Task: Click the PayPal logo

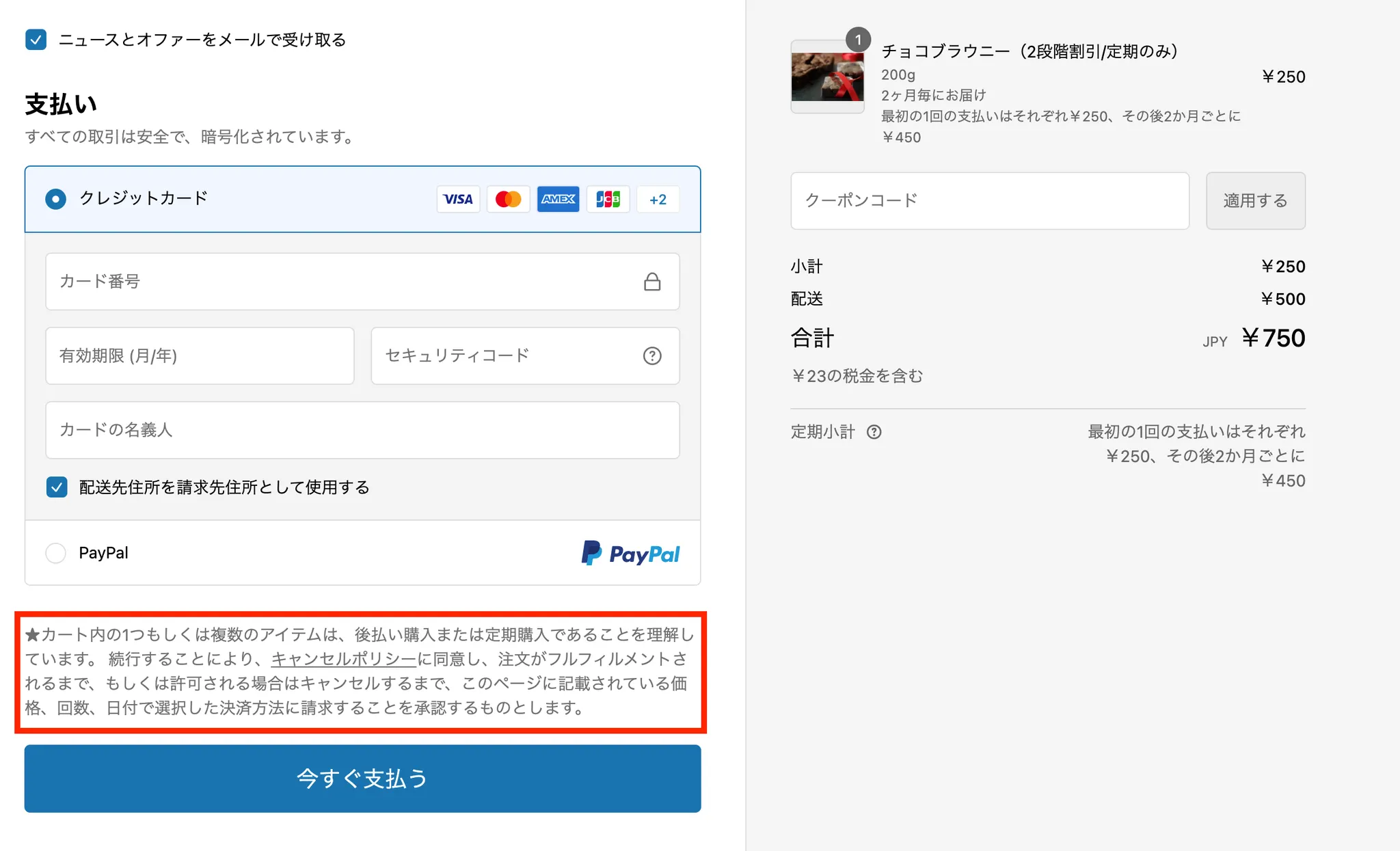Action: click(630, 553)
